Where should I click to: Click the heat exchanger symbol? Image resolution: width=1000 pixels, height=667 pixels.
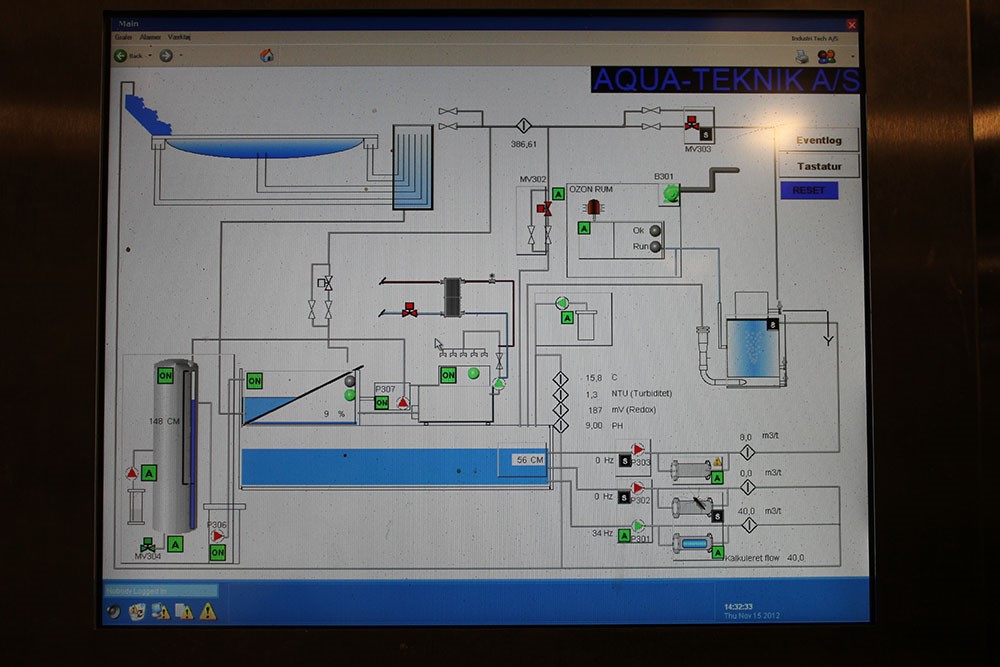tap(452, 297)
